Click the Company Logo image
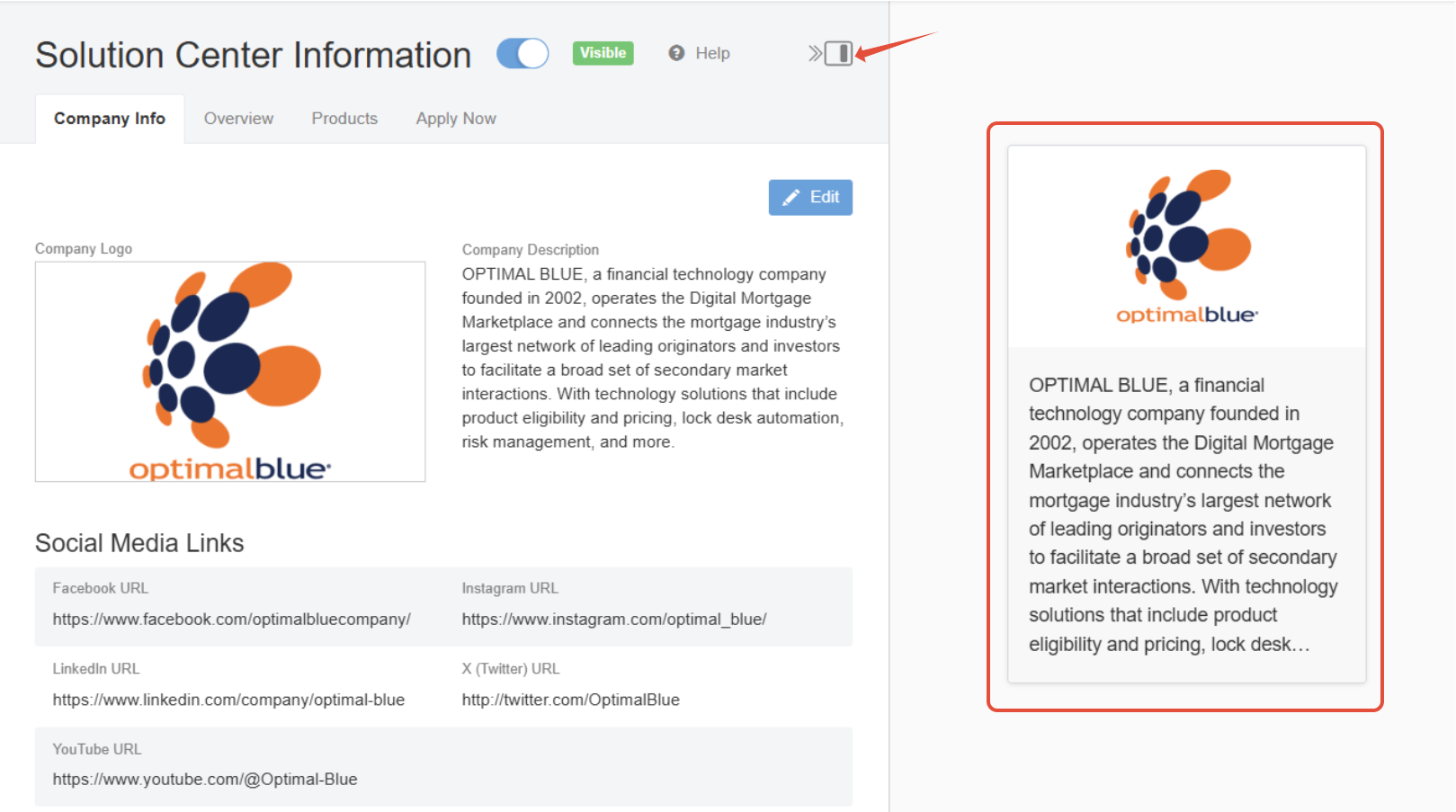This screenshot has height=812, width=1456. coord(230,371)
